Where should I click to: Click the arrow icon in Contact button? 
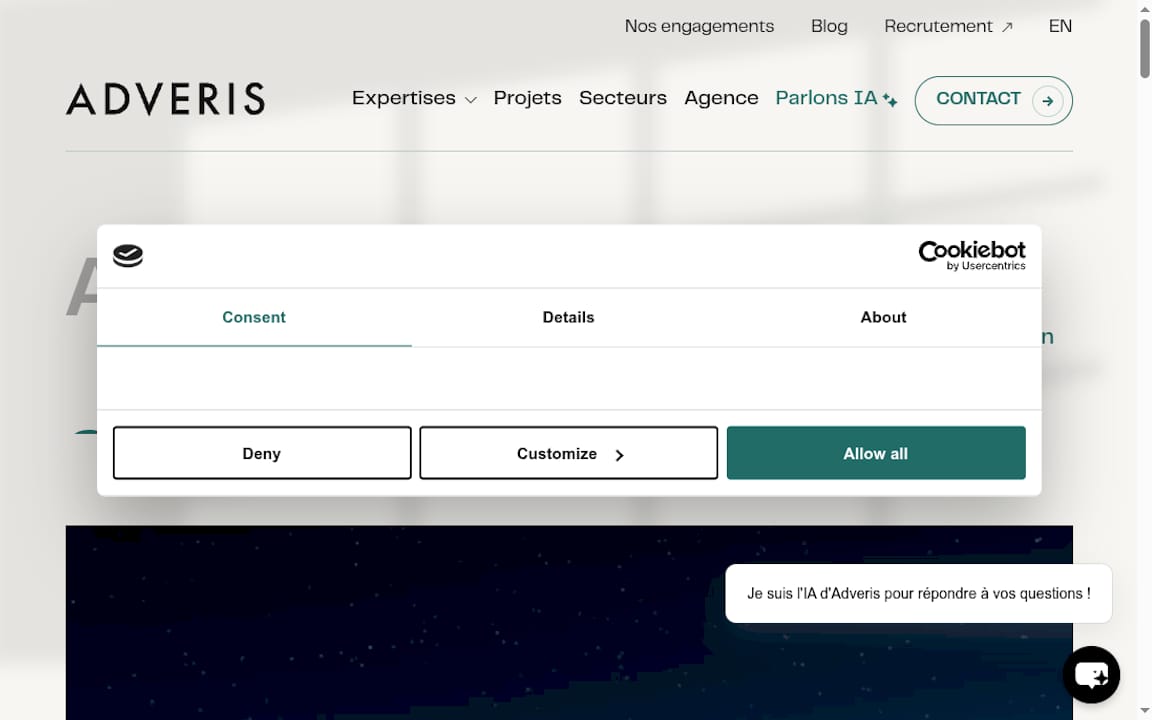coord(1047,101)
